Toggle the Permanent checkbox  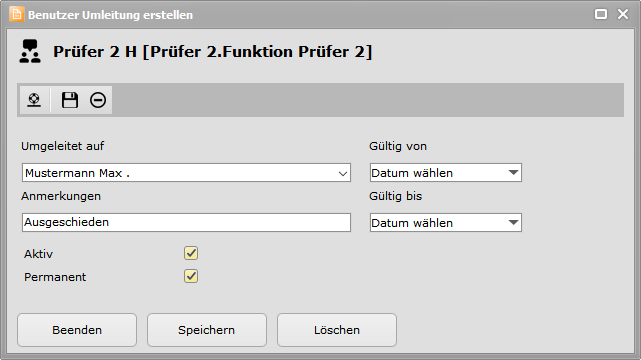point(191,276)
